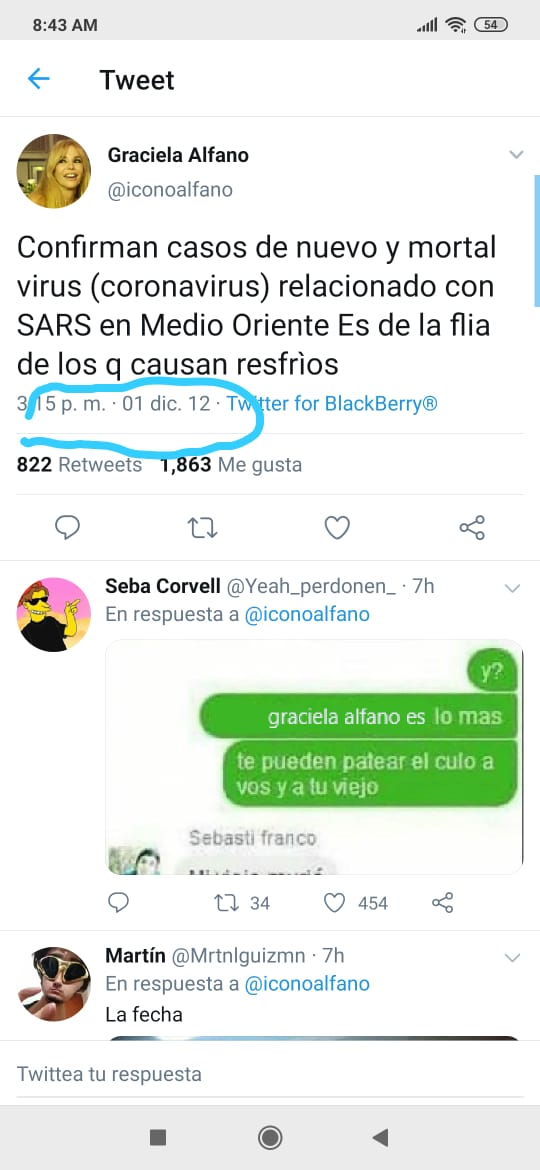Image resolution: width=540 pixels, height=1170 pixels.
Task: Tap the Twittea tu respuesta field
Action: pos(270,1074)
